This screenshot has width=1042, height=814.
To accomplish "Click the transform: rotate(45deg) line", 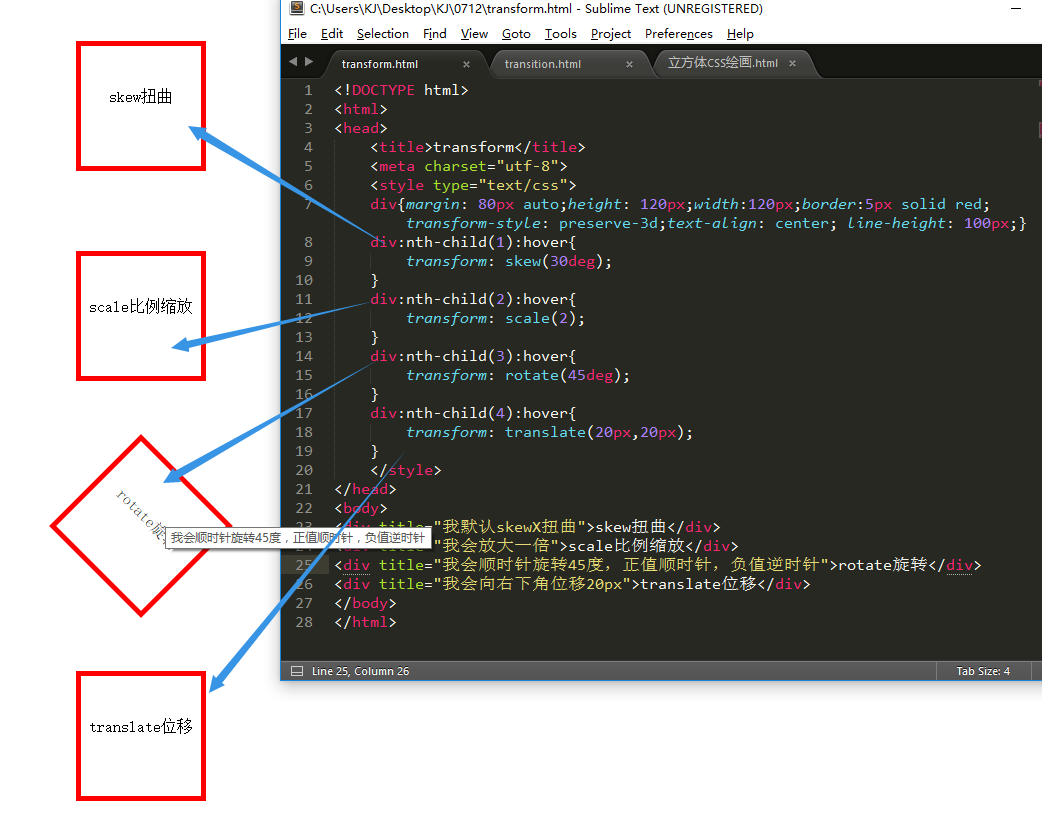I will coord(518,375).
